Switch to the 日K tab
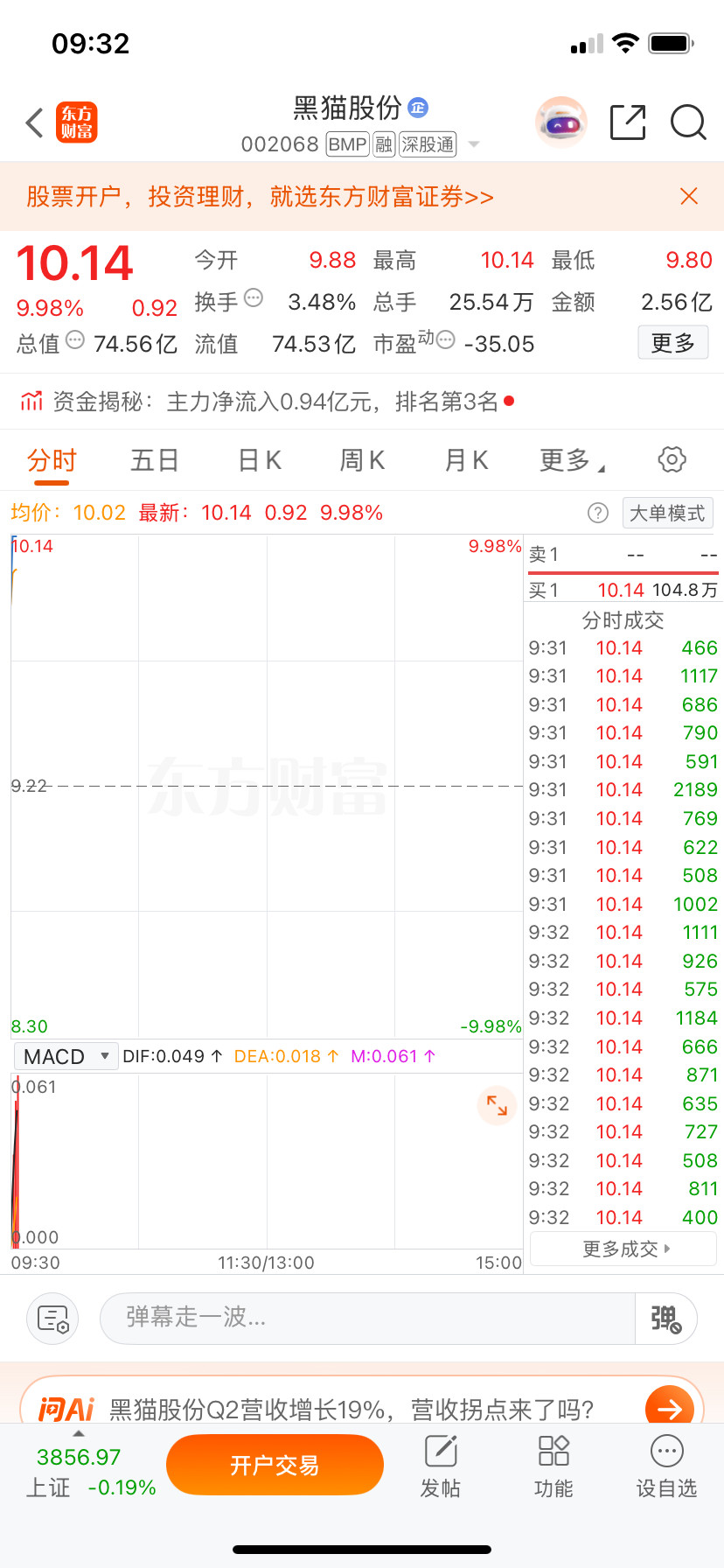Screen dimensions: 724x1568 (x=260, y=460)
